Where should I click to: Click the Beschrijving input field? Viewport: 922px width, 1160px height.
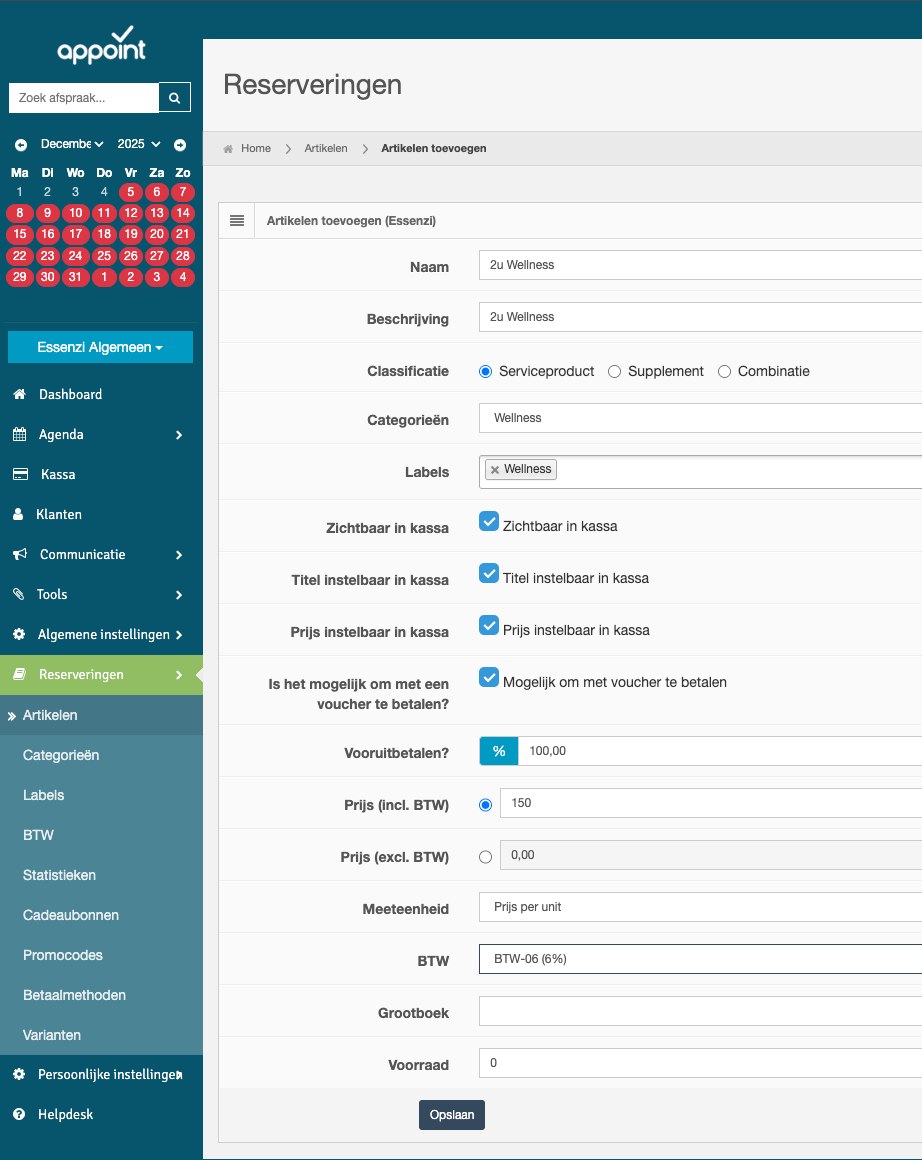click(700, 317)
